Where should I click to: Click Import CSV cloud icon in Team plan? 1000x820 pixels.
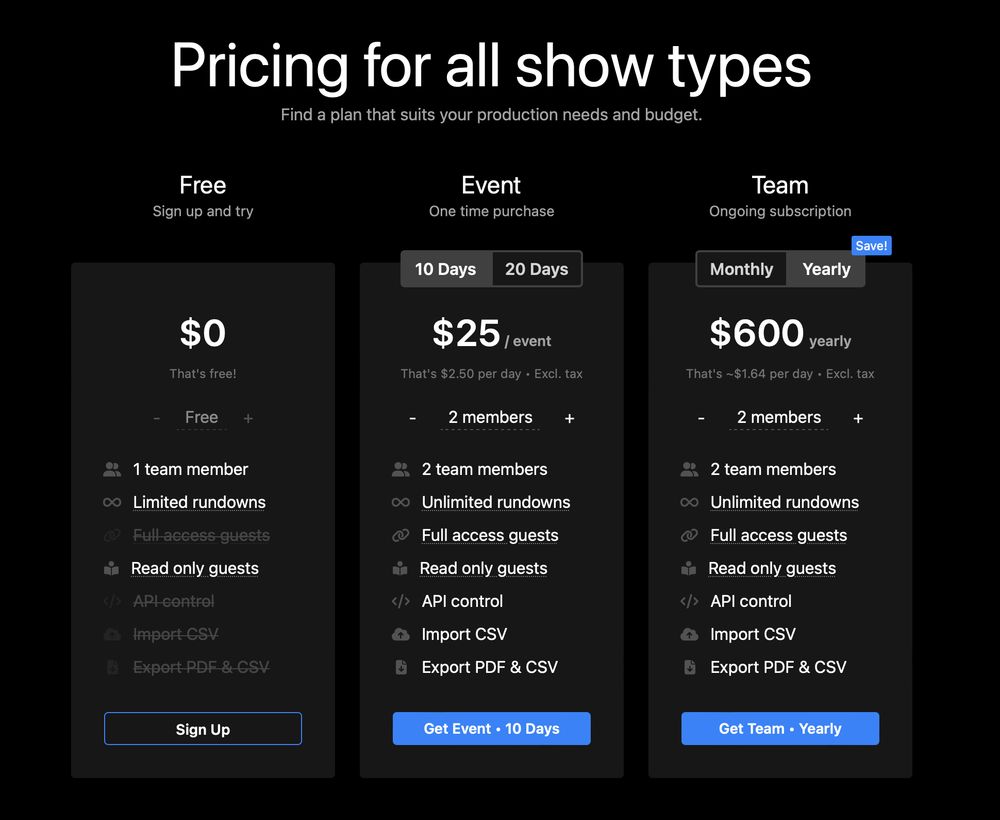coord(689,634)
